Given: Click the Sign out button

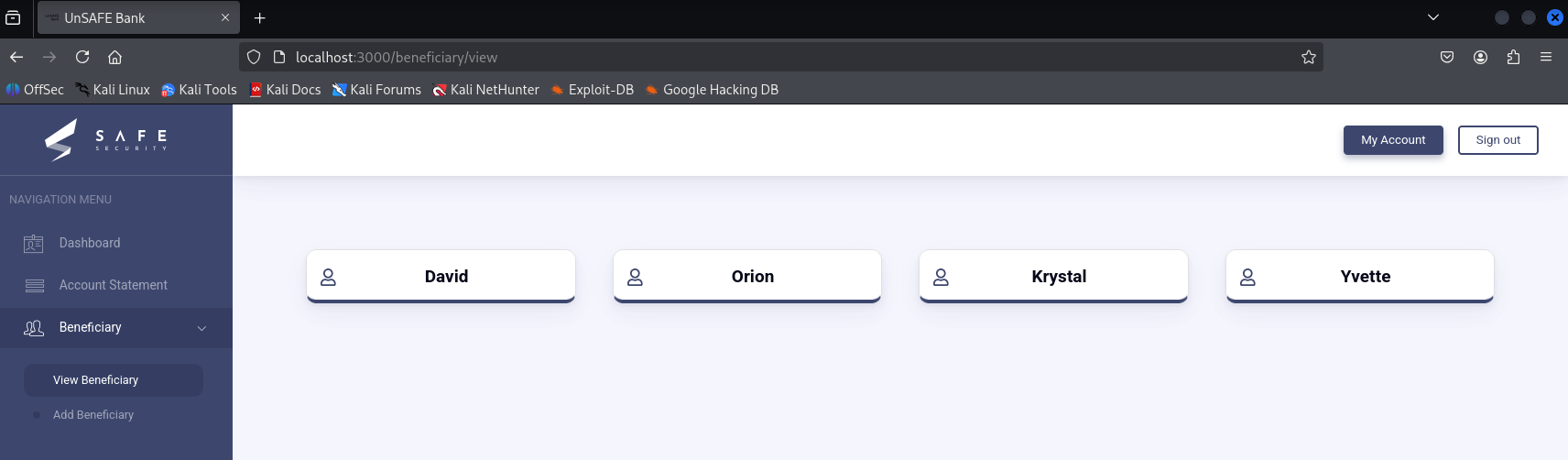Looking at the screenshot, I should click(1497, 140).
